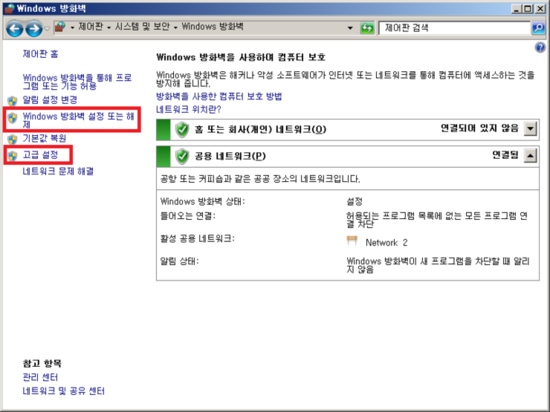Click 공용 네트워크(P) header text
Screen dimensions: 550x412
(x=230, y=156)
